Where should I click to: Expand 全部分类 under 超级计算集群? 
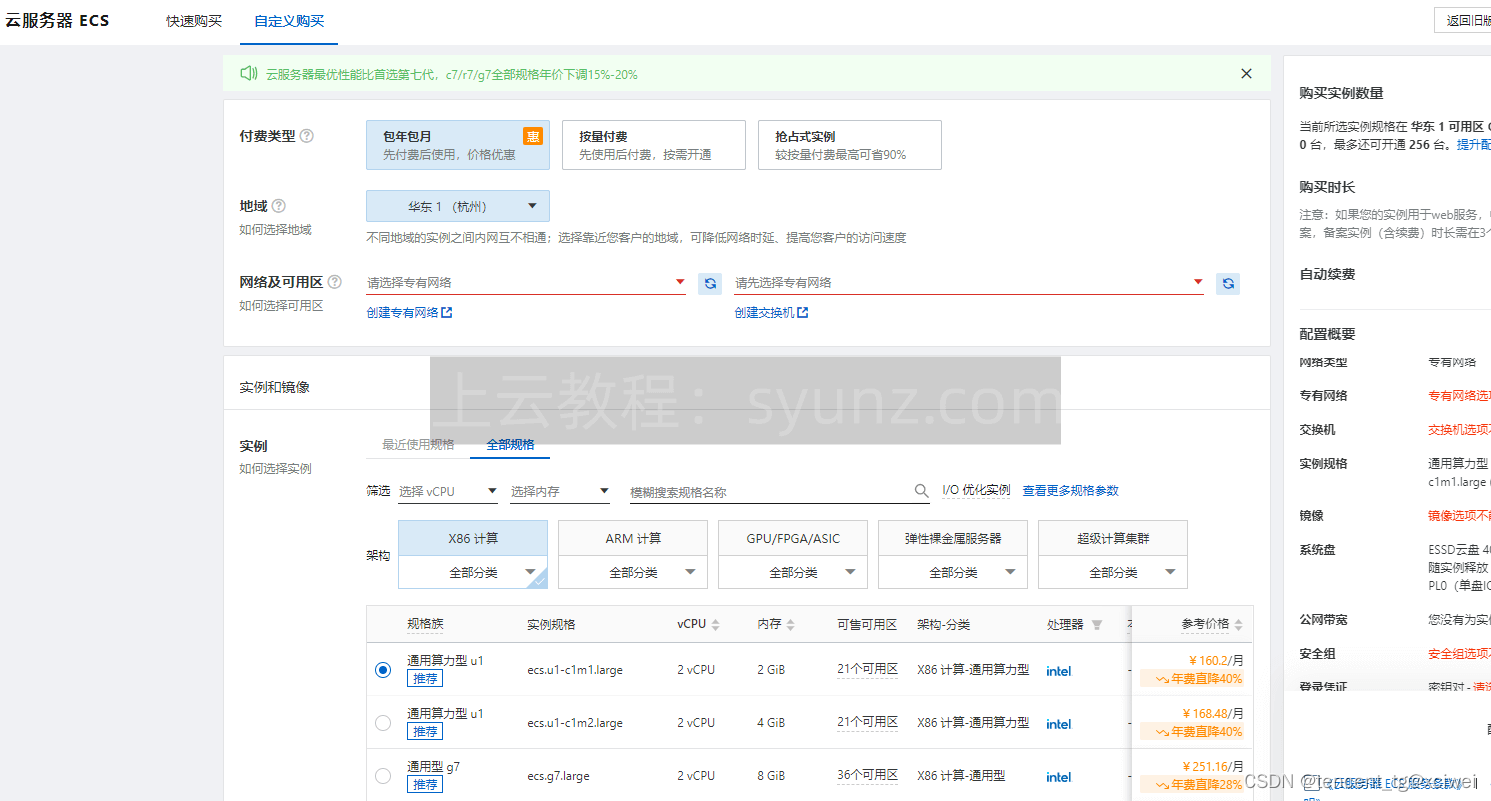(x=1113, y=572)
